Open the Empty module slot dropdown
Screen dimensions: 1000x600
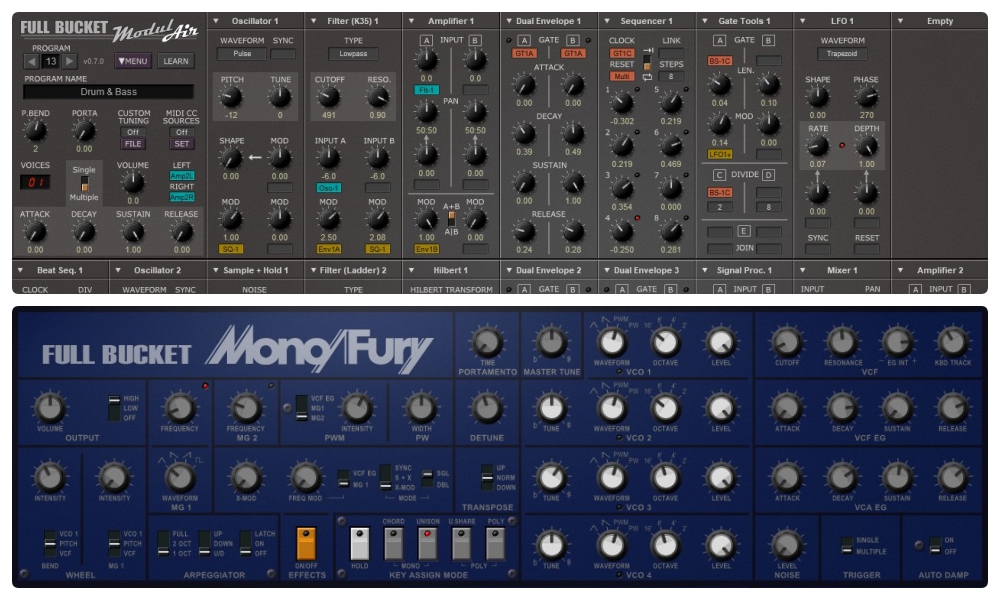coord(900,21)
